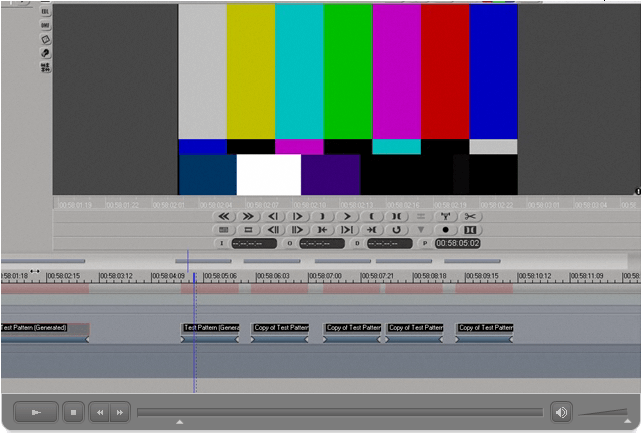Select the first Copy of Test Pattern clip
This screenshot has width=641, height=433.
click(x=280, y=328)
